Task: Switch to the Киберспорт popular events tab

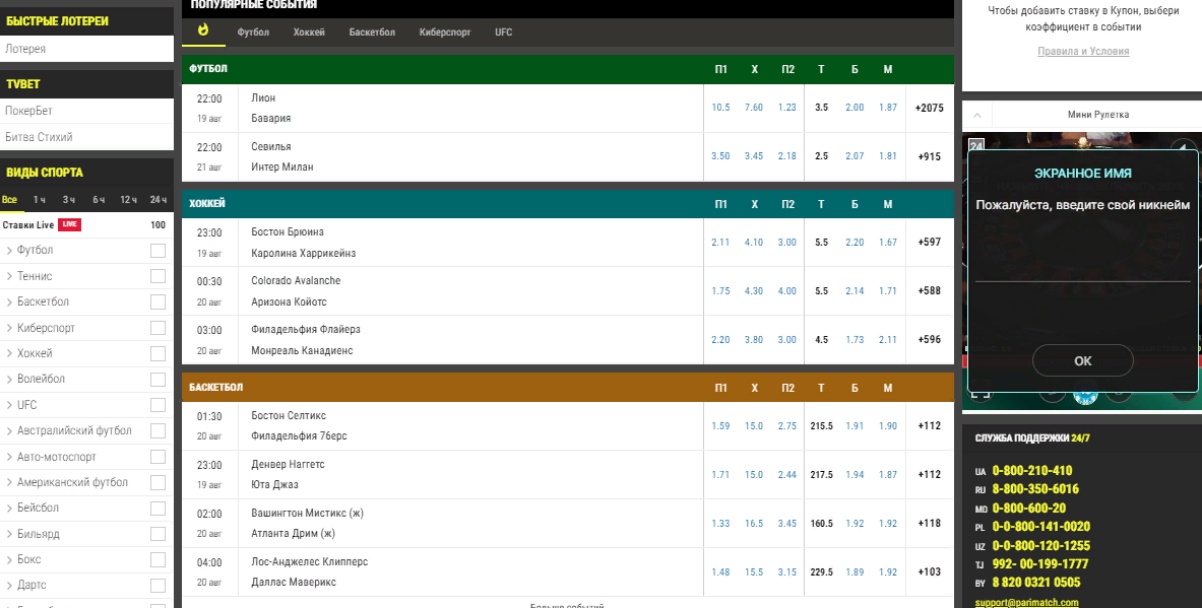Action: coord(445,32)
